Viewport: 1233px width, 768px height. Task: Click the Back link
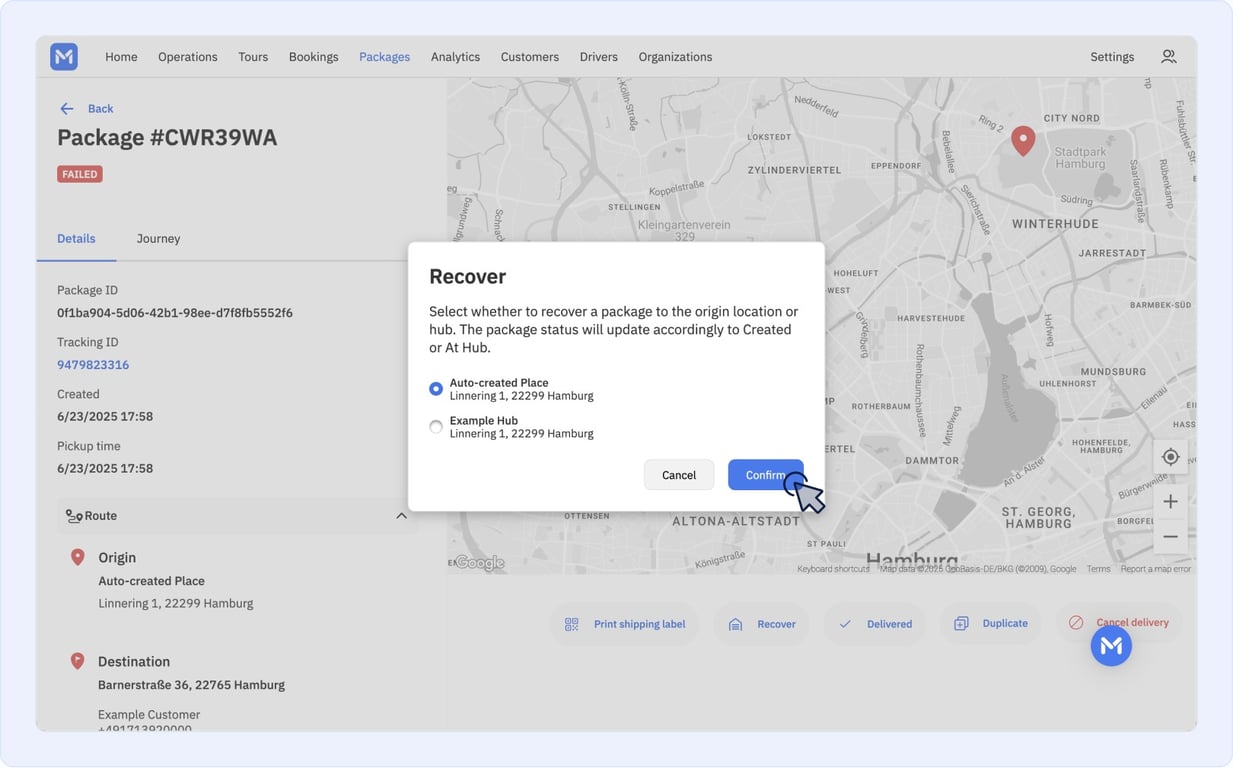tap(100, 109)
